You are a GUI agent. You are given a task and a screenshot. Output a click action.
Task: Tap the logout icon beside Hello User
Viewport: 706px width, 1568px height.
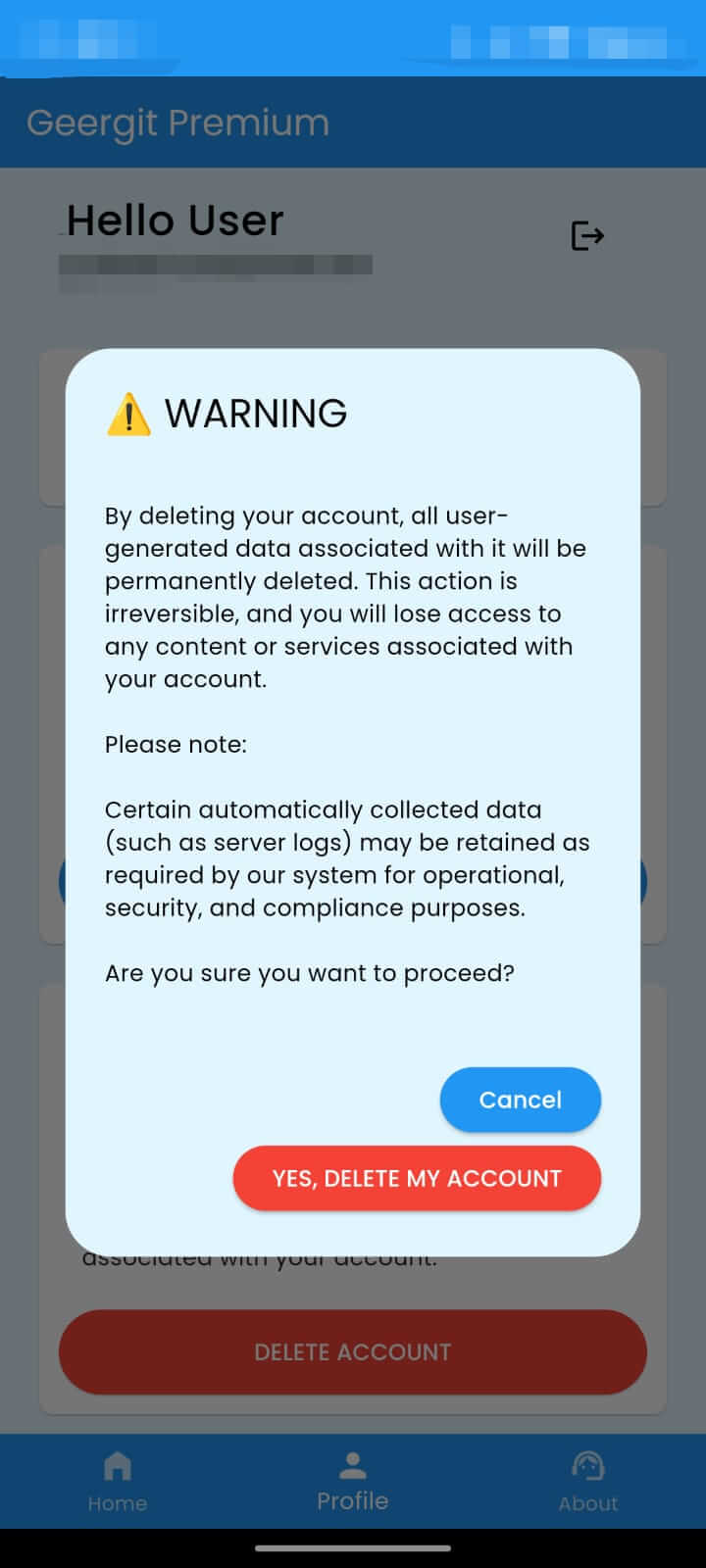point(586,236)
